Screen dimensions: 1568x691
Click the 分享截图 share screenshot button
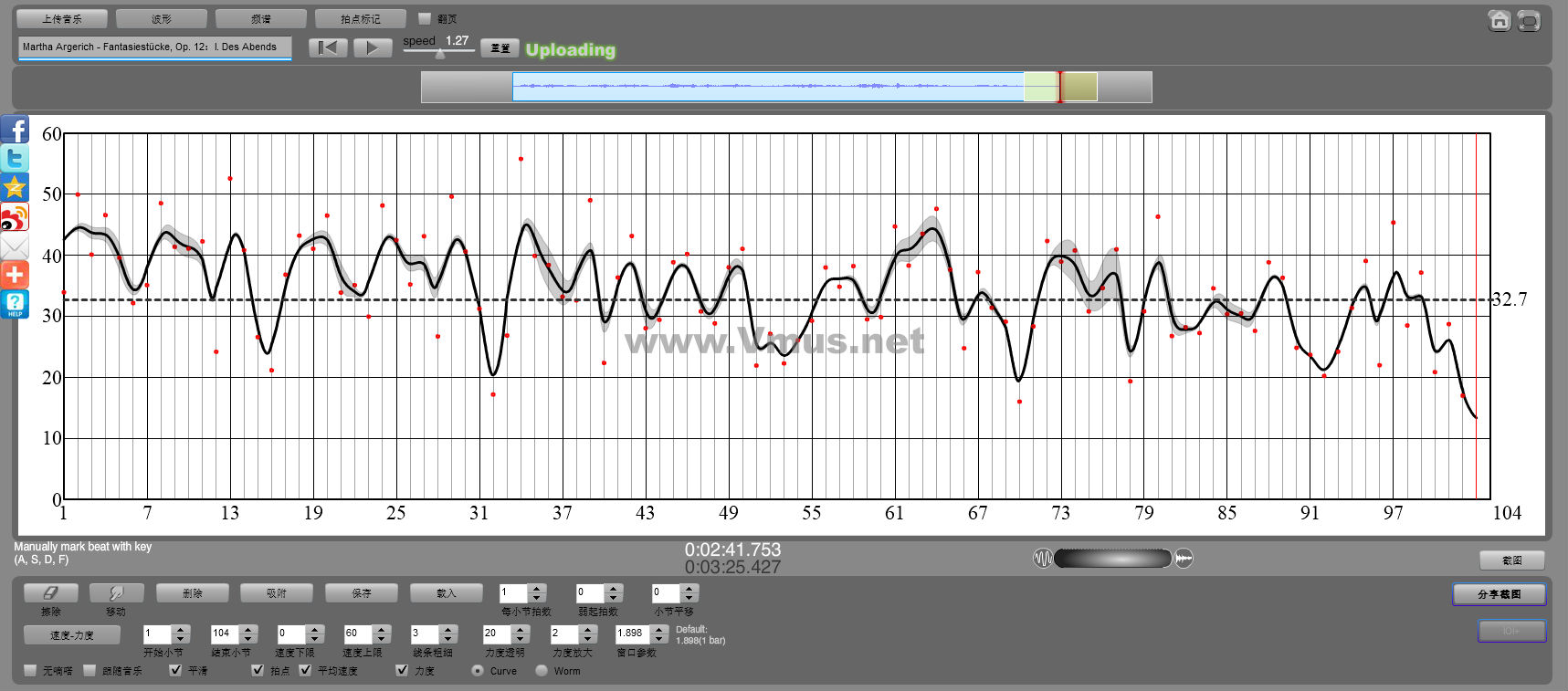click(1499, 594)
